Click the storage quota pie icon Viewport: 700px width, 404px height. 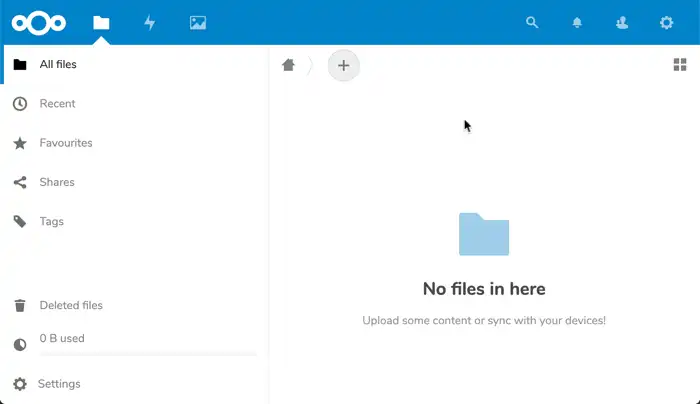point(20,345)
